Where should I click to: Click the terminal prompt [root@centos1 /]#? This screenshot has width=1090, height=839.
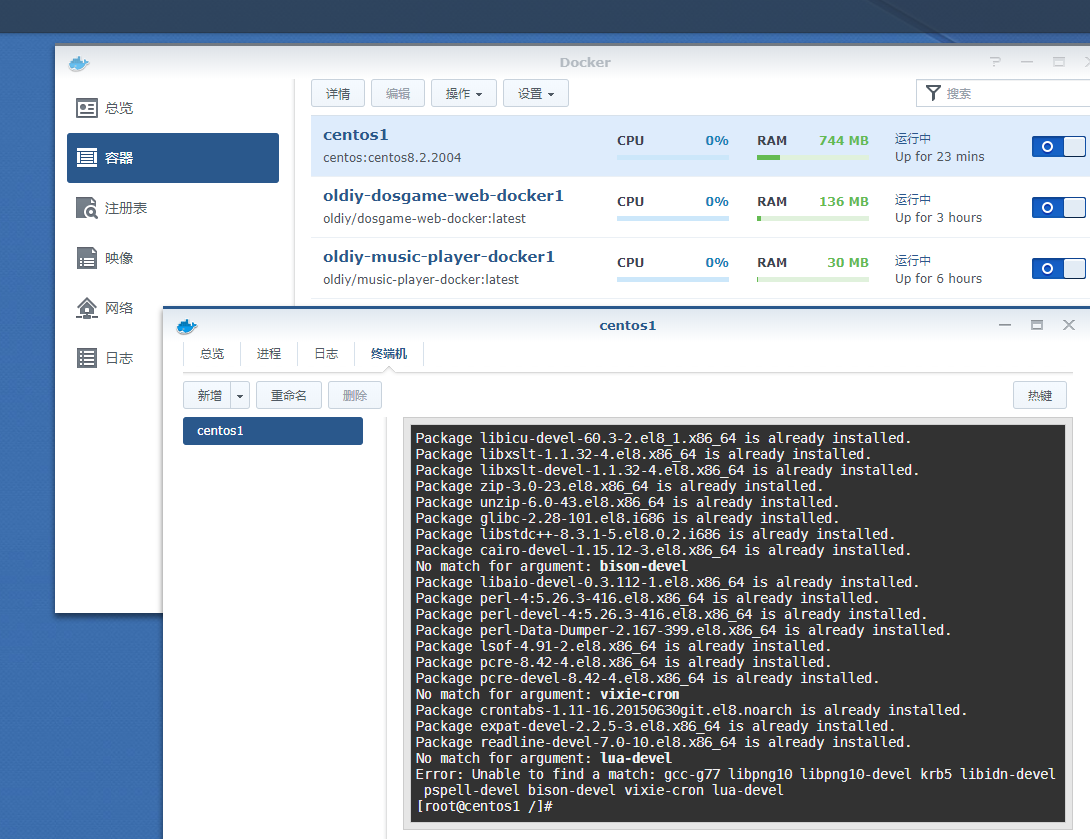pyautogui.click(x=485, y=806)
